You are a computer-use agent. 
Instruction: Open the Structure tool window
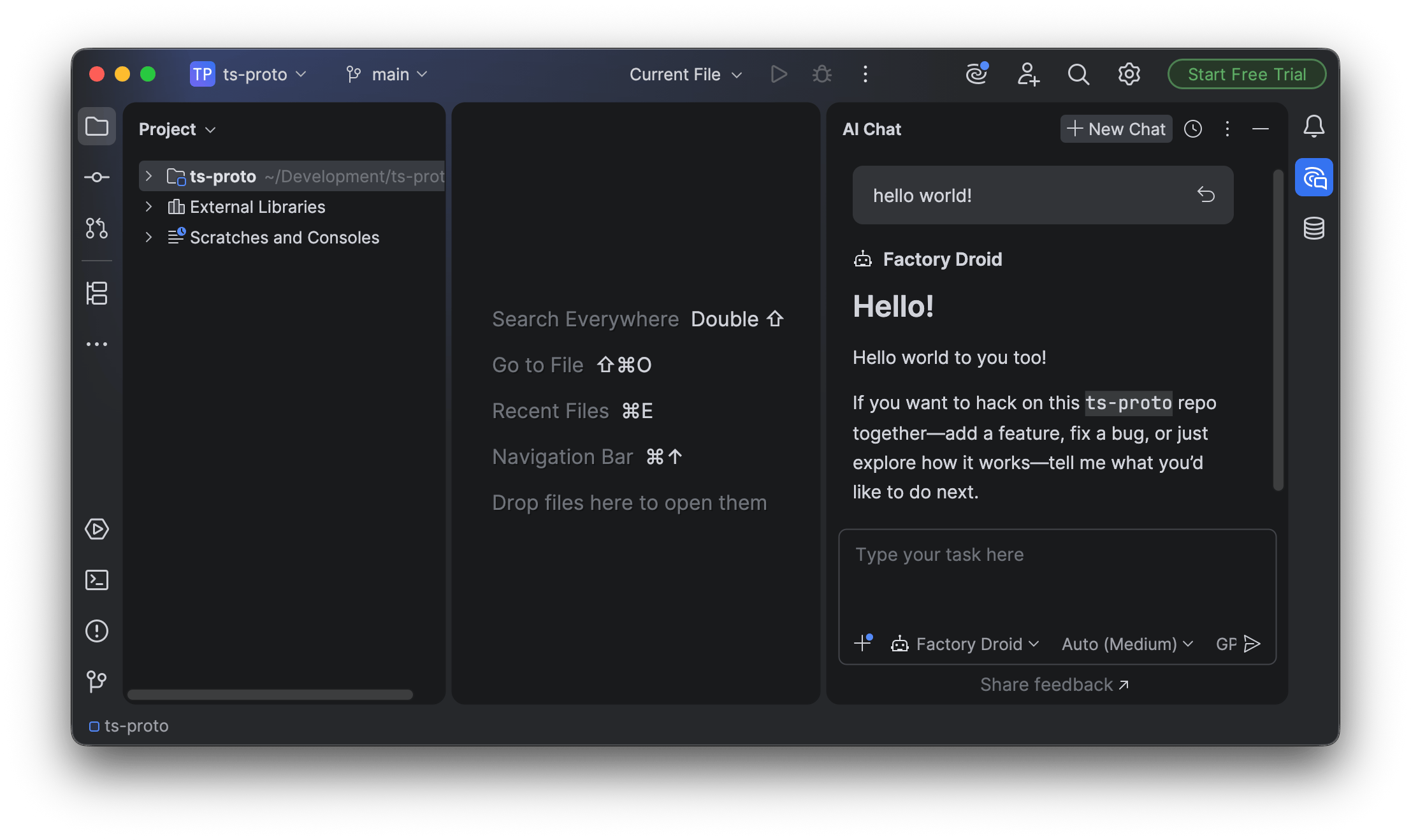[97, 293]
